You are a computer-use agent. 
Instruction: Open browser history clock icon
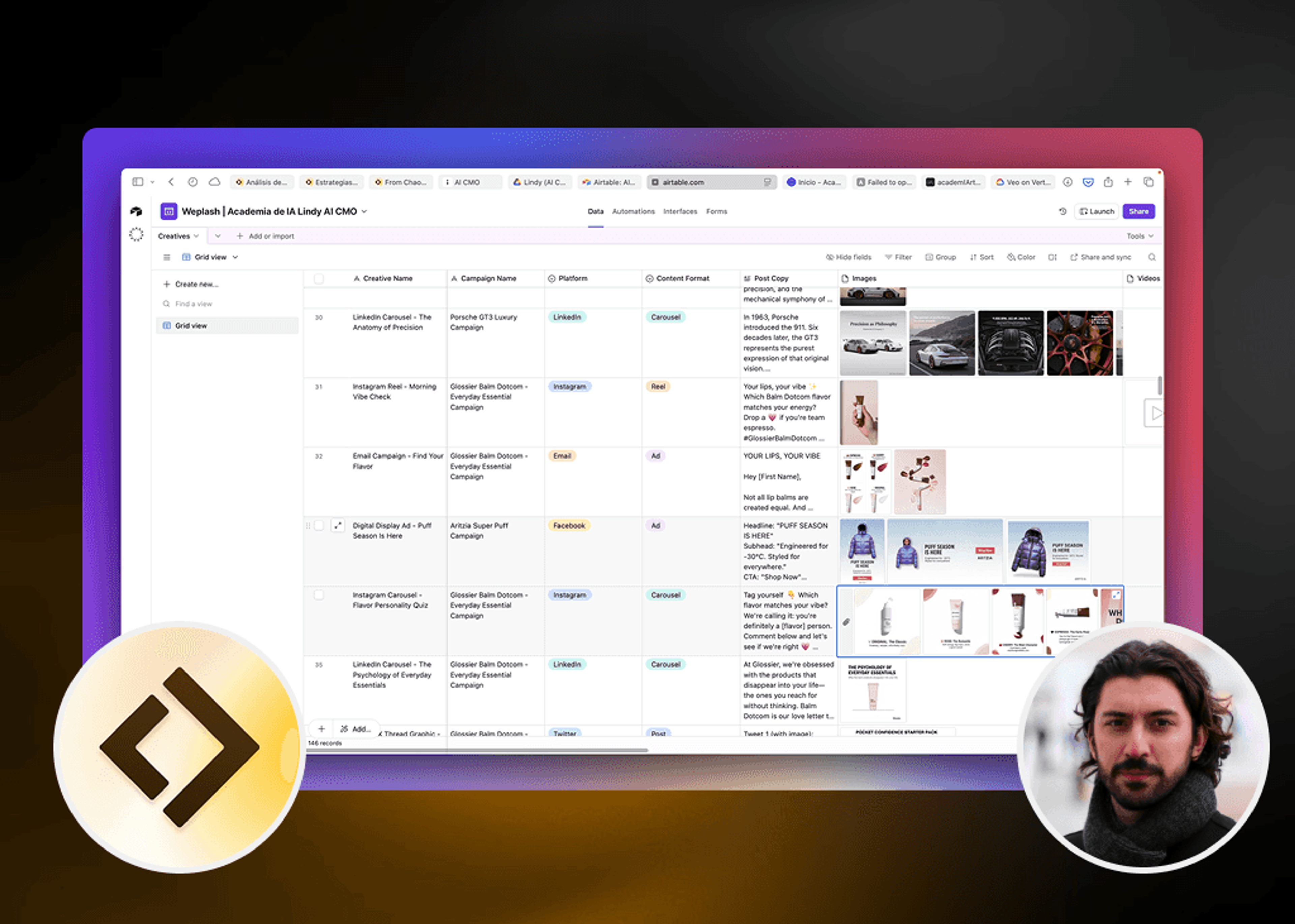tap(193, 182)
